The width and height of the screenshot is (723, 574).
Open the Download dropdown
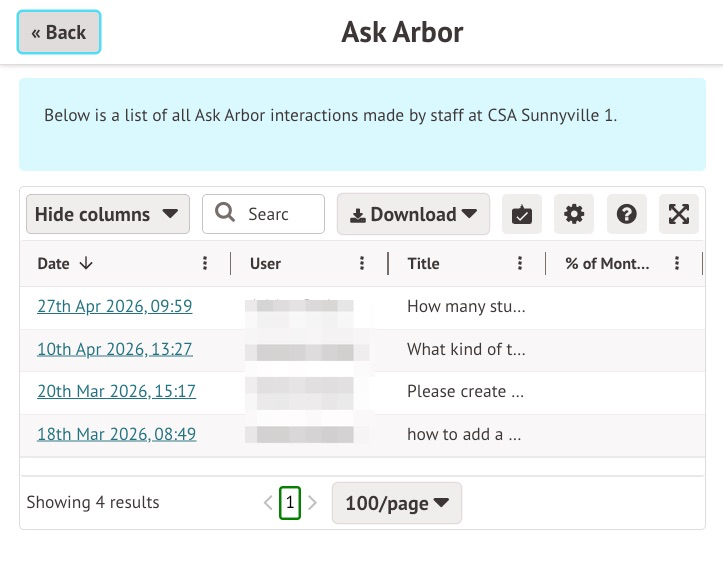coord(413,214)
